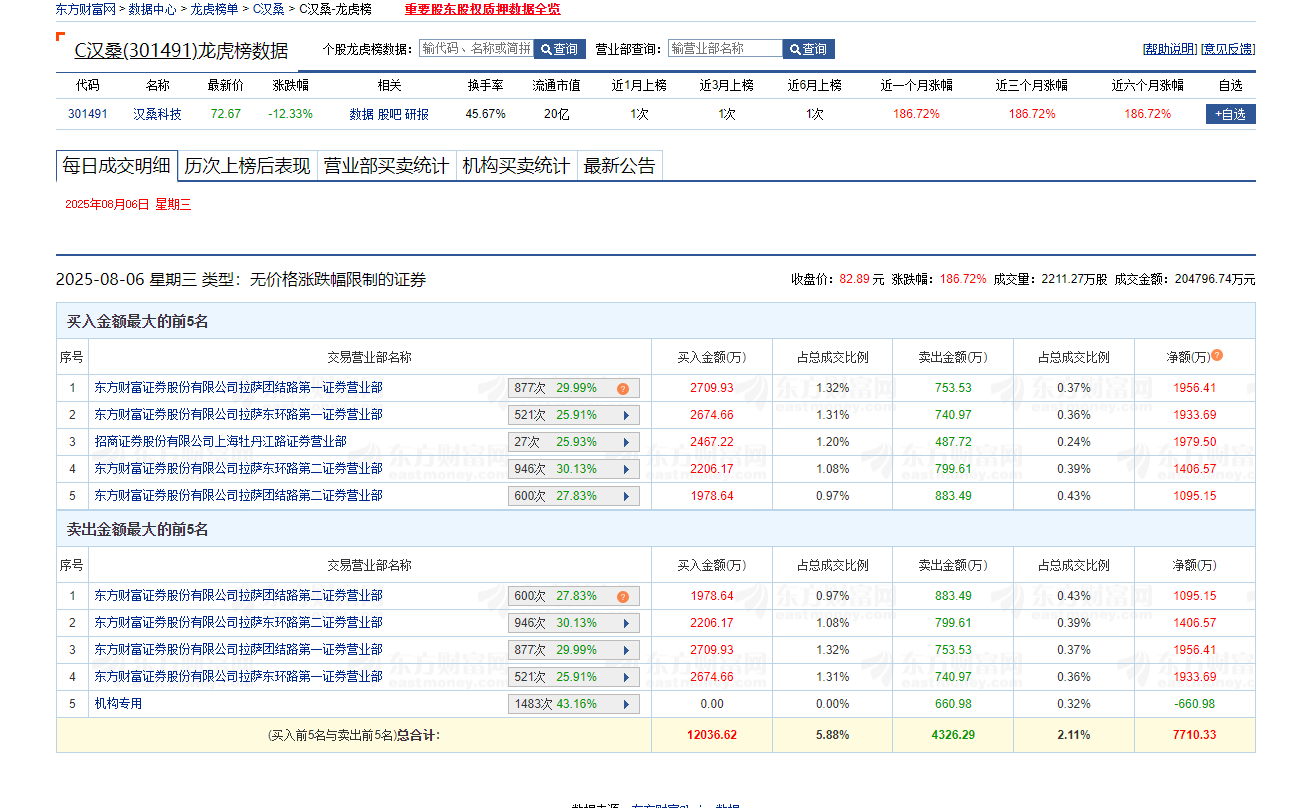Click the total buy amount 12036.62
Screen dimensions: 1304x808
[712, 735]
